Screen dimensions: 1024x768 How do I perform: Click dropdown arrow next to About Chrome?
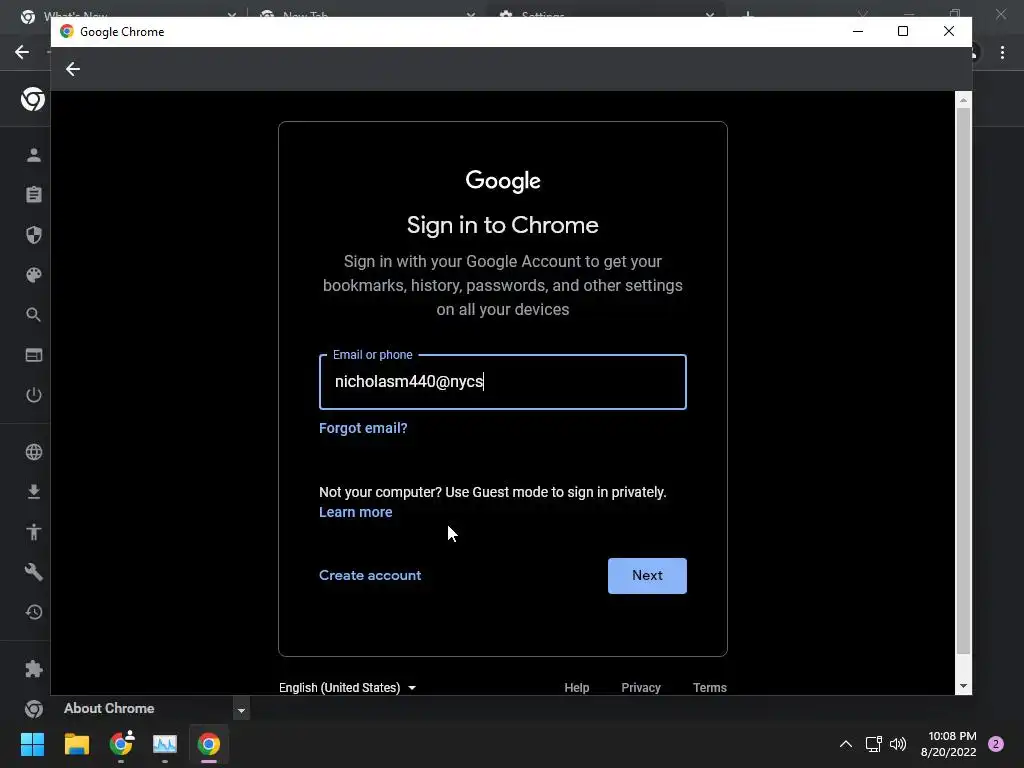241,710
